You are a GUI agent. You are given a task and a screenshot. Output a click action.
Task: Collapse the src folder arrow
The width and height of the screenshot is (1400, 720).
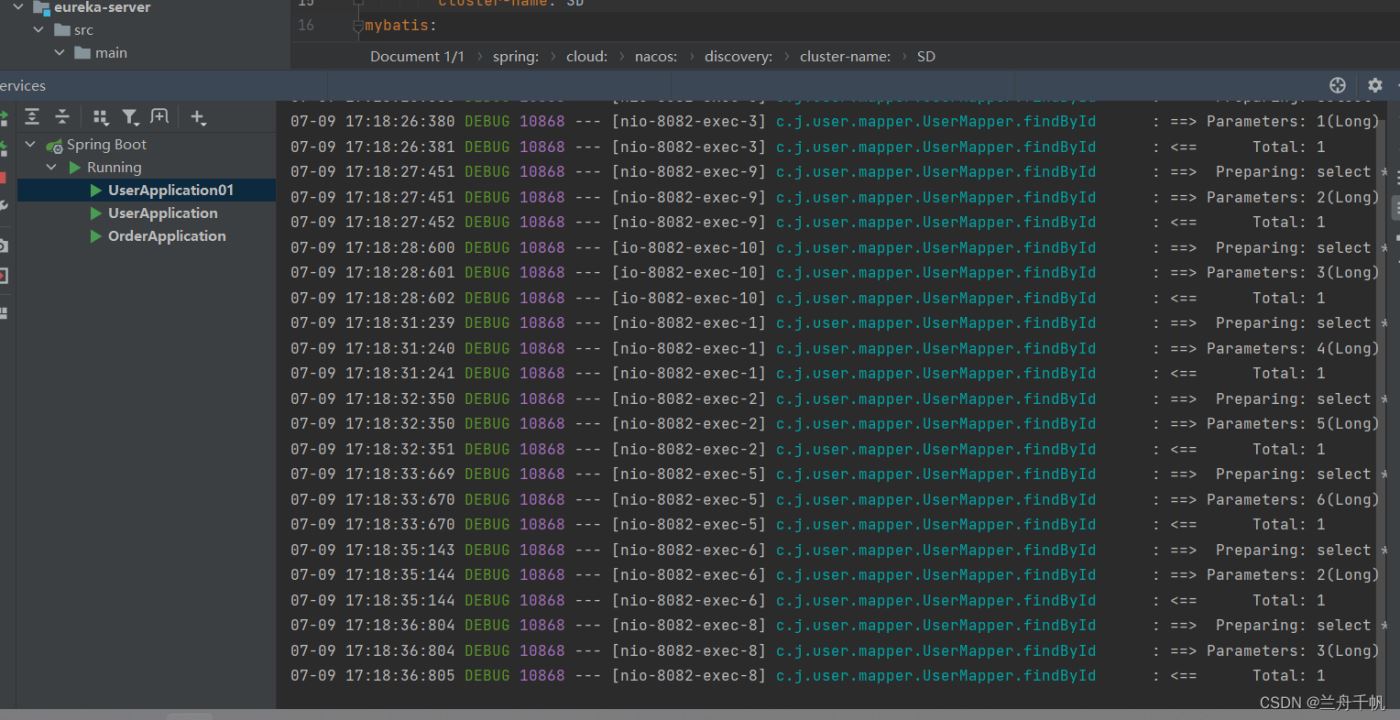click(38, 30)
